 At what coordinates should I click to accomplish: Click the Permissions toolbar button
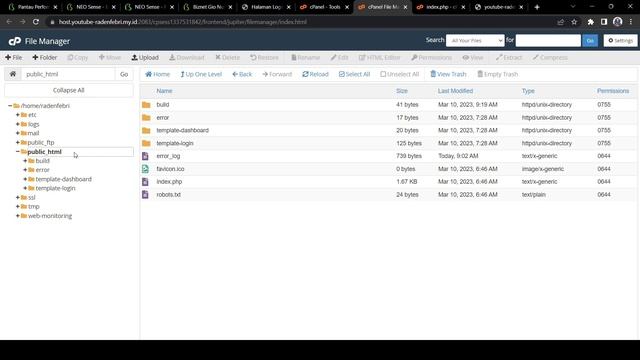click(431, 58)
